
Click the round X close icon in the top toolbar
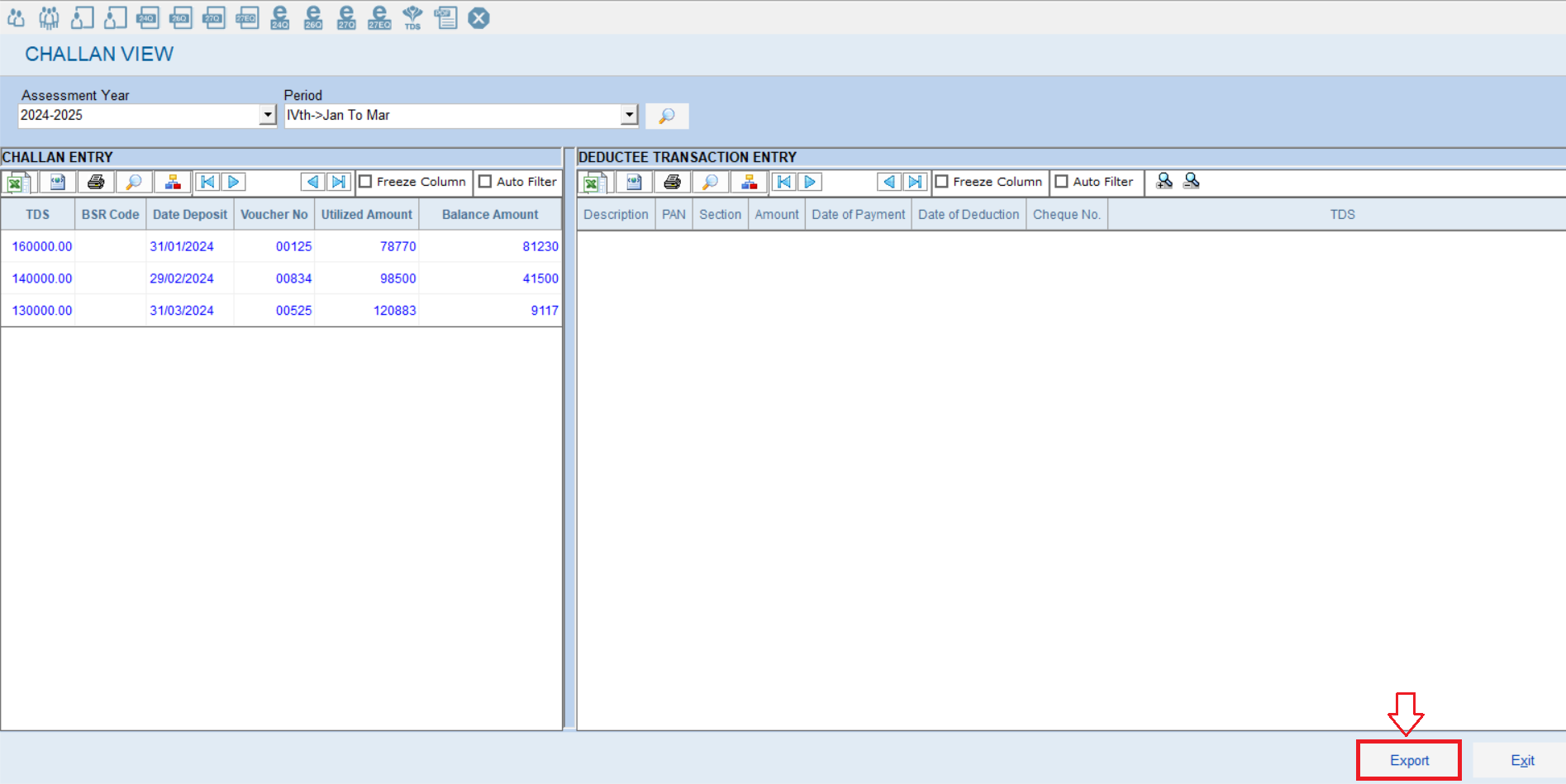pyautogui.click(x=478, y=17)
